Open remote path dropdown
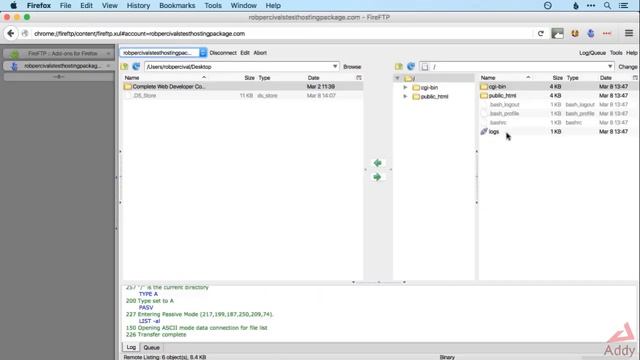640x360 pixels. [610, 67]
